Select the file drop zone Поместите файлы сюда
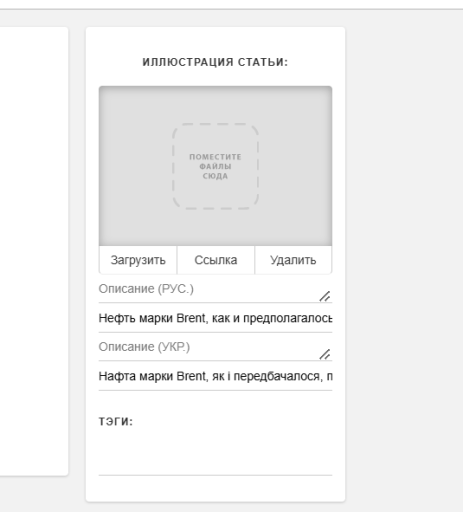The height and width of the screenshot is (512, 463). pyautogui.click(x=215, y=166)
